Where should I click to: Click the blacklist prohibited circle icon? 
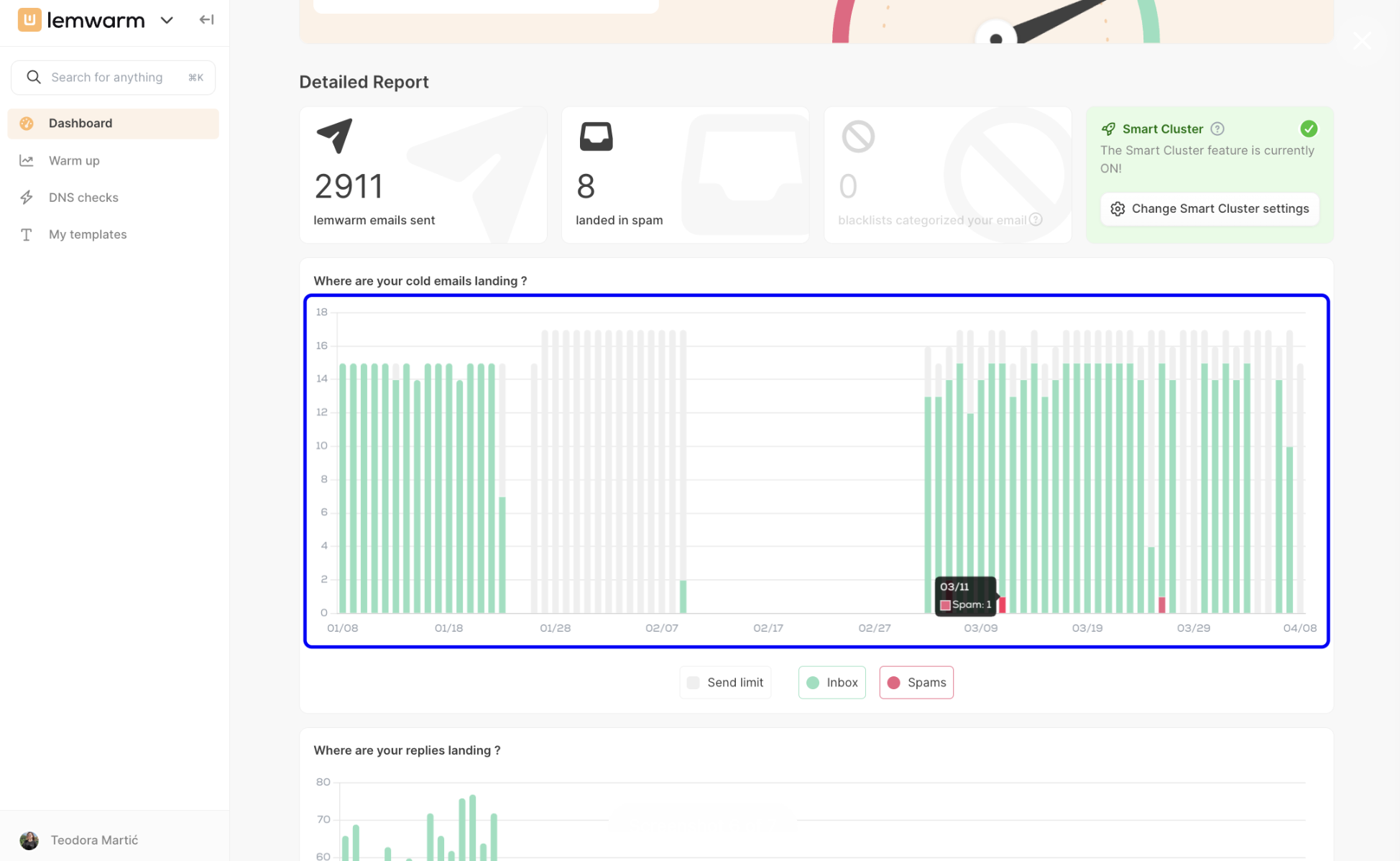pos(858,136)
